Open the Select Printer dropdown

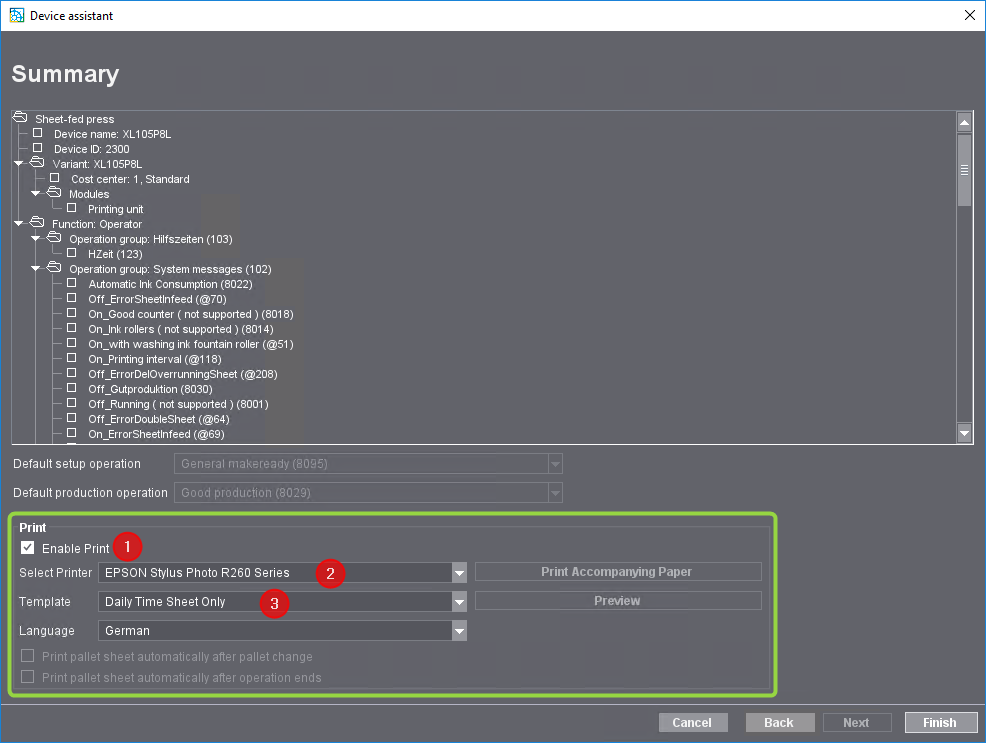click(x=458, y=574)
